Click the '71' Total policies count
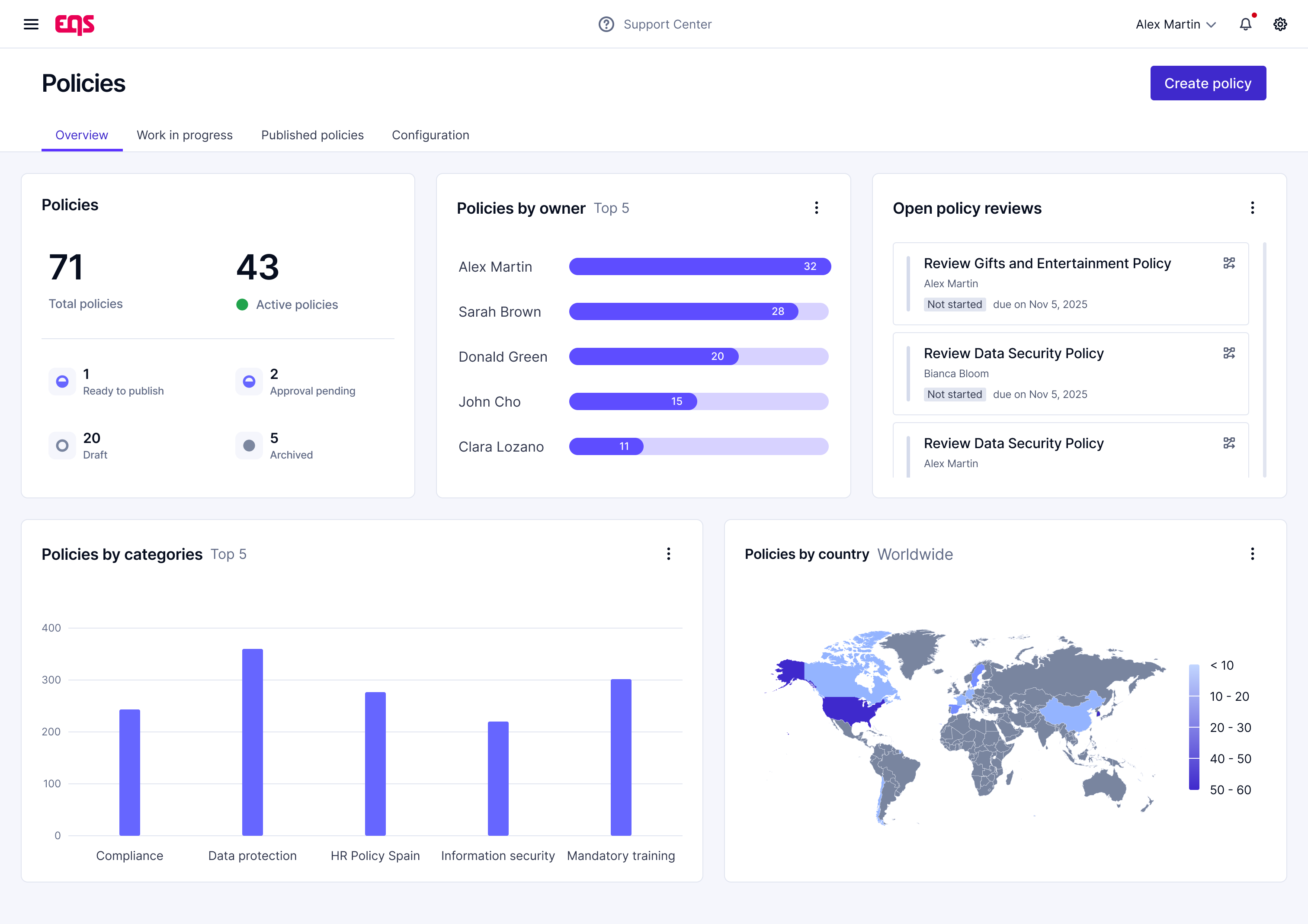This screenshot has height=924, width=1308. [66, 267]
